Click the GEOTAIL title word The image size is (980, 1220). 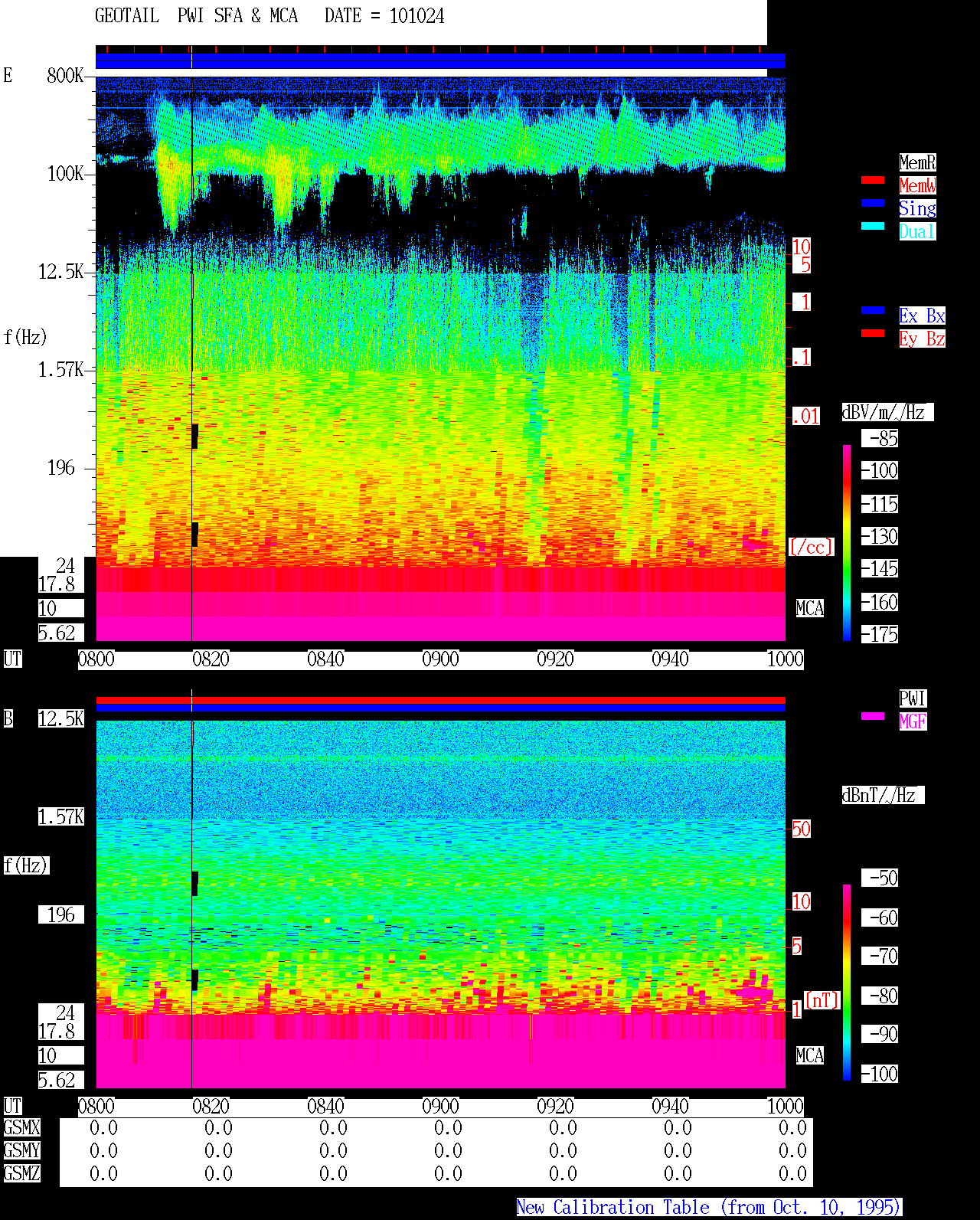127,16
